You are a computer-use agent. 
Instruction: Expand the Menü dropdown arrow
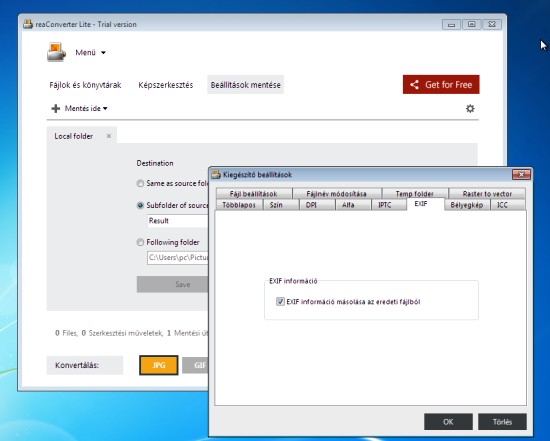103,53
